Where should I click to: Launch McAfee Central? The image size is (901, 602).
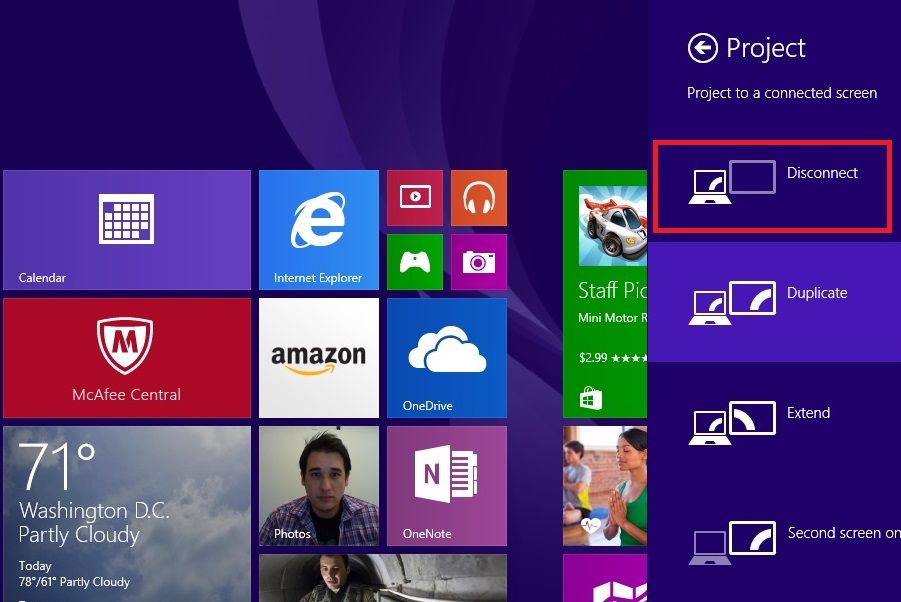pyautogui.click(x=127, y=357)
